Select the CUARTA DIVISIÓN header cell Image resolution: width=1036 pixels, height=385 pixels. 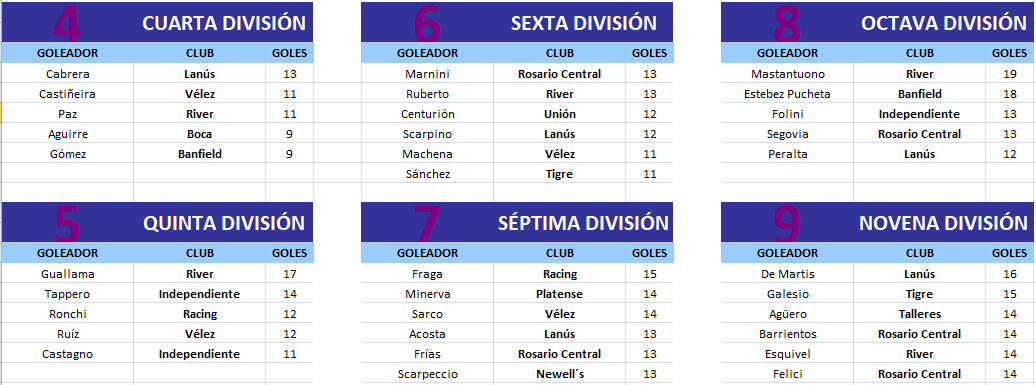157,22
